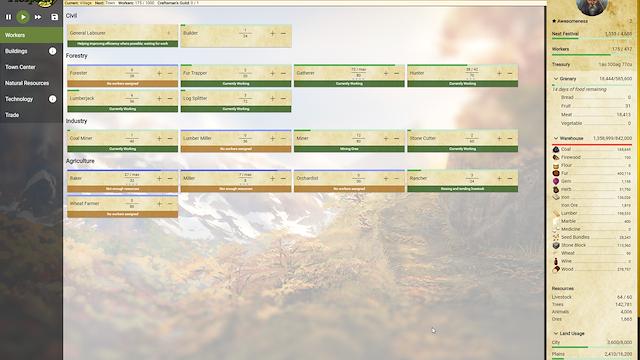The image size is (640, 360).
Task: Click the Stone Block resource icon
Action: click(x=556, y=245)
